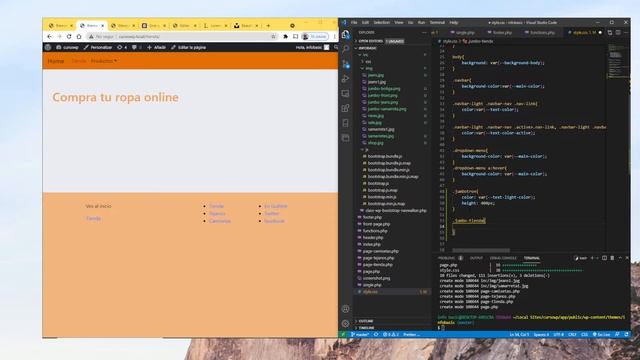The image size is (640, 360).
Task: Click the Camisetas link in the site footer
Action: tap(220, 221)
